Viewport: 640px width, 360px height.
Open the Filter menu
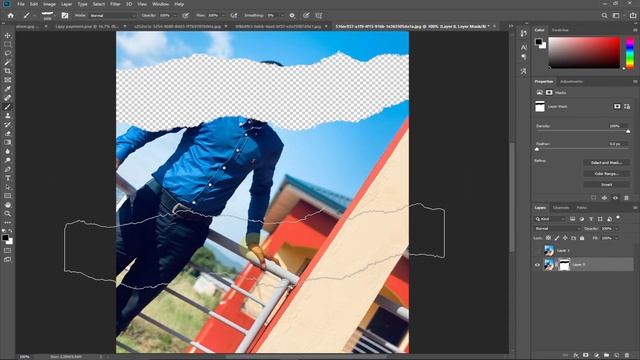pos(116,4)
